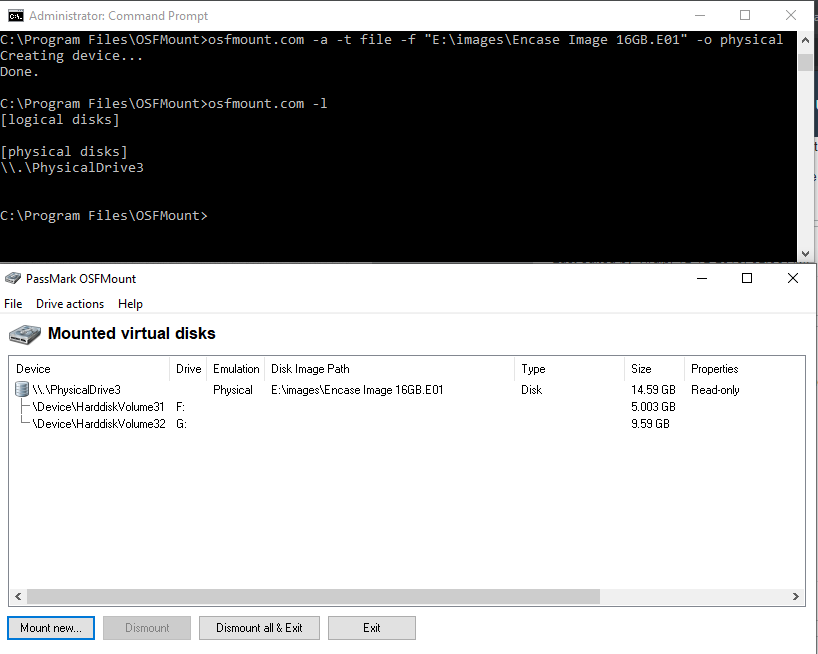The height and width of the screenshot is (654, 818).
Task: Click the 9.59 GB size value
Action: tap(650, 423)
